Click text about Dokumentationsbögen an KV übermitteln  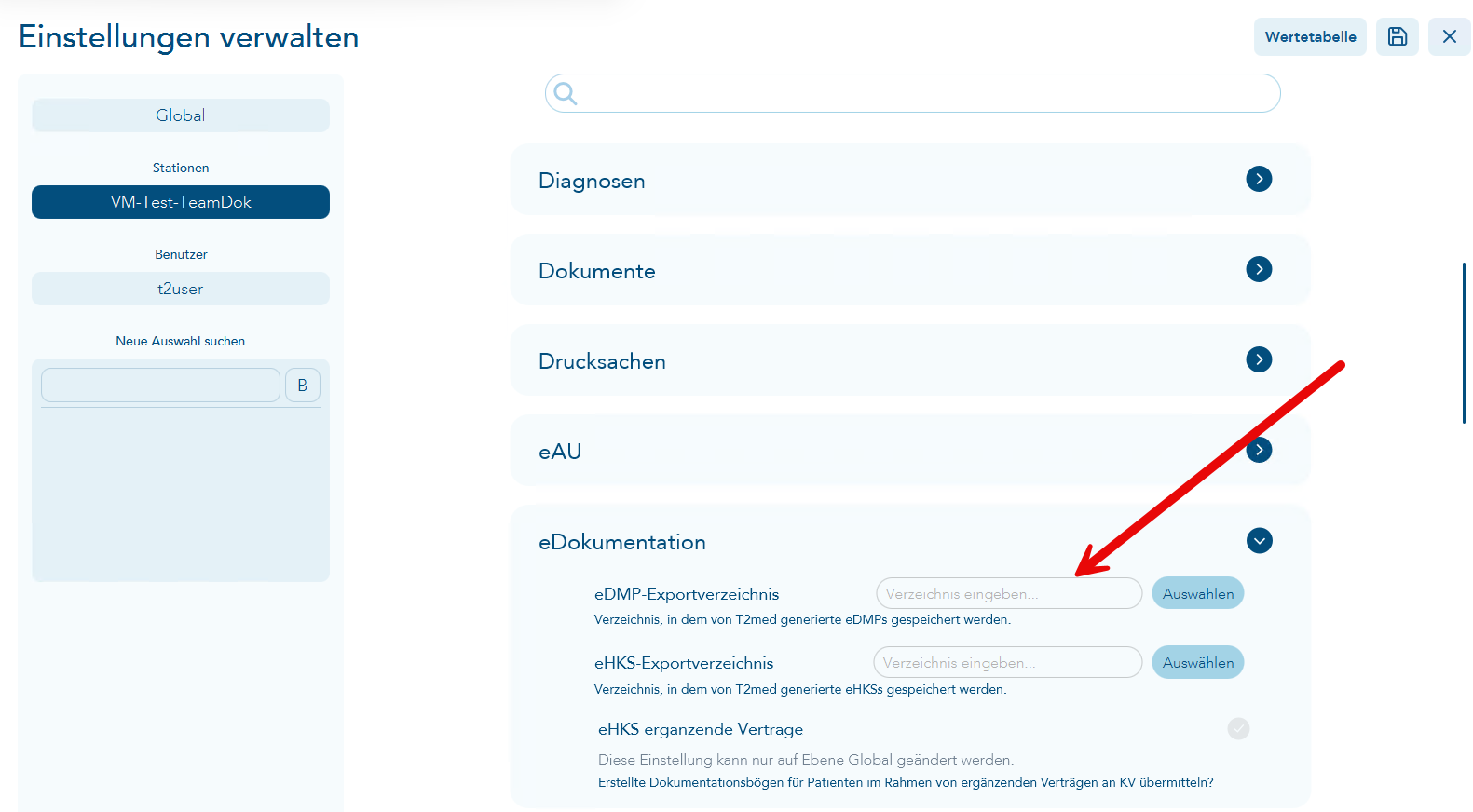point(906,782)
